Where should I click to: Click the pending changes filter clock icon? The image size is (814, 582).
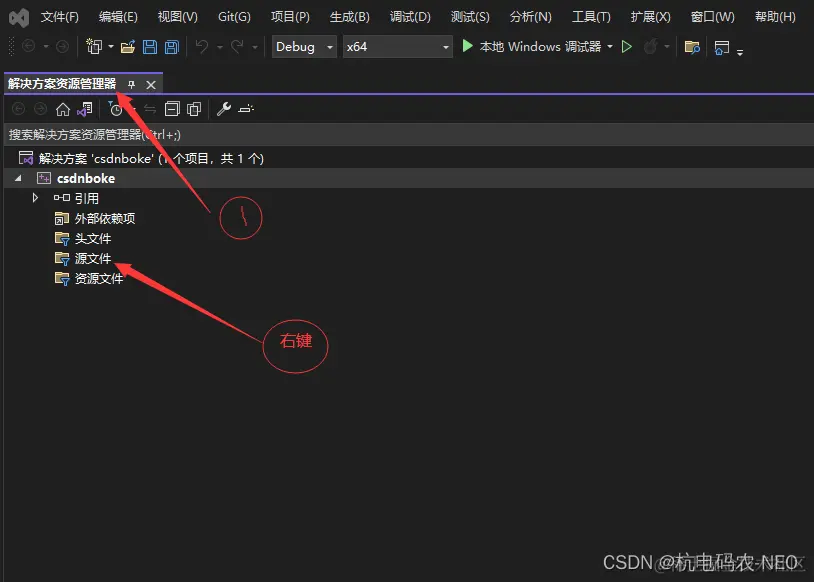coord(115,108)
